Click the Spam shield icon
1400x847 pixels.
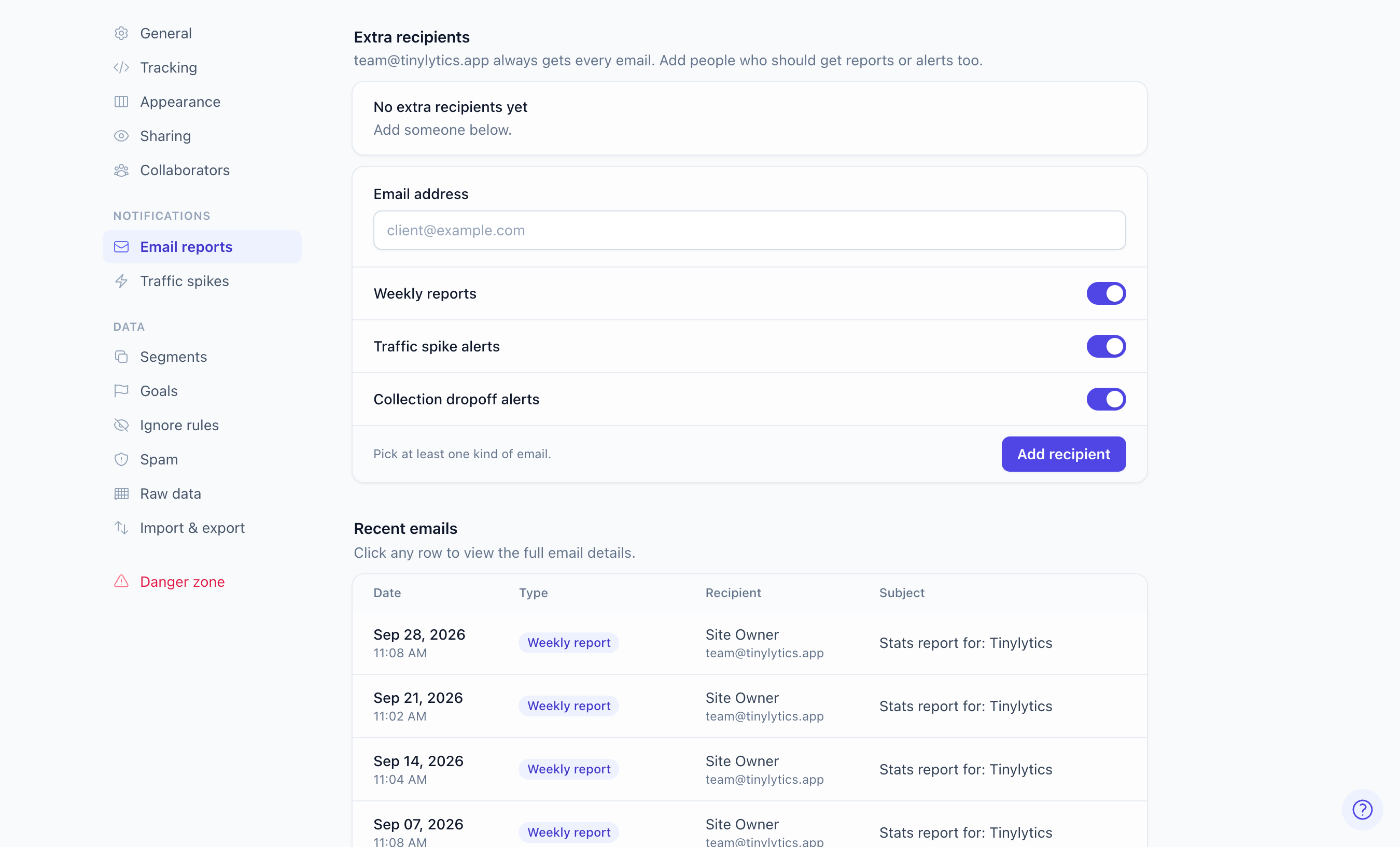click(121, 459)
